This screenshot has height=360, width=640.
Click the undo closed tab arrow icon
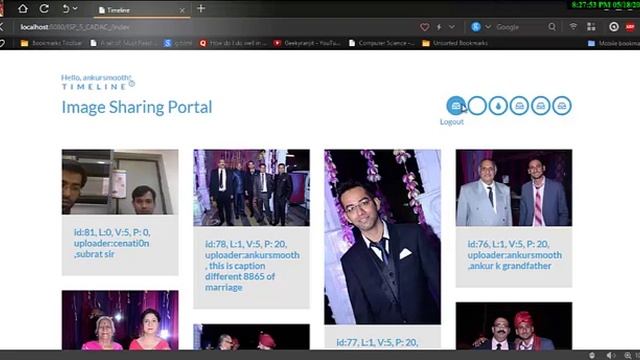click(66, 9)
